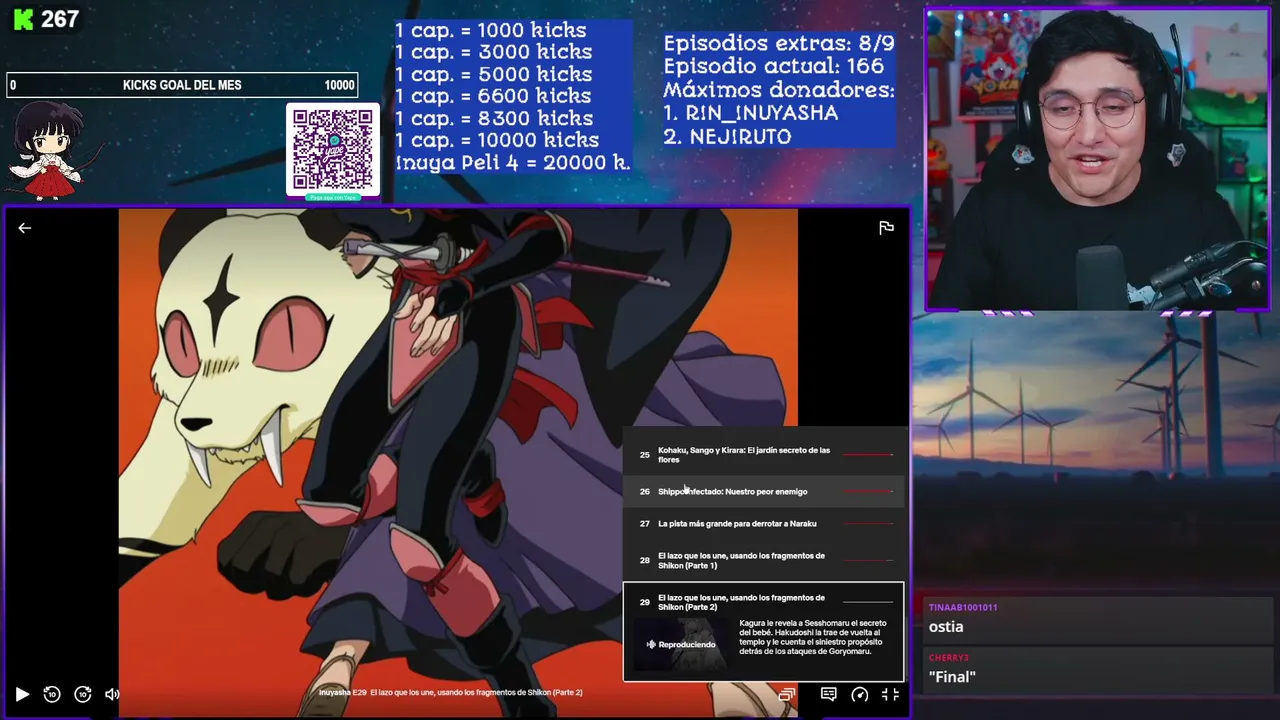Click the Kagura episode synopsis text
Screen dimensions: 1280x720
click(812, 637)
